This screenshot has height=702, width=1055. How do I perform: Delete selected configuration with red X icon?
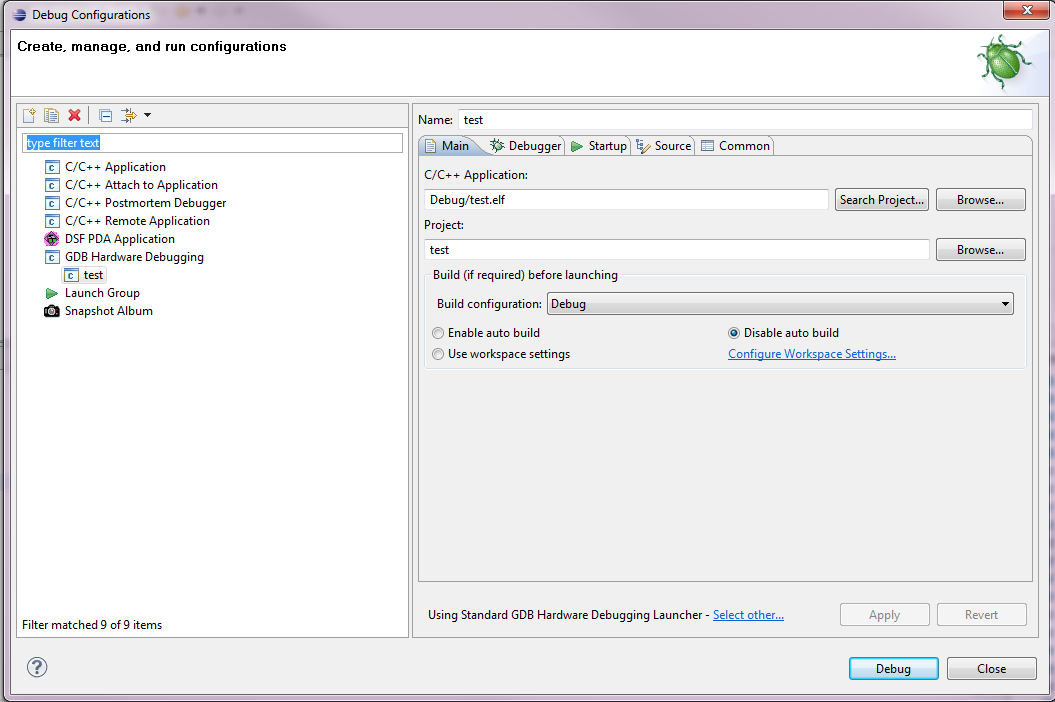coord(74,116)
